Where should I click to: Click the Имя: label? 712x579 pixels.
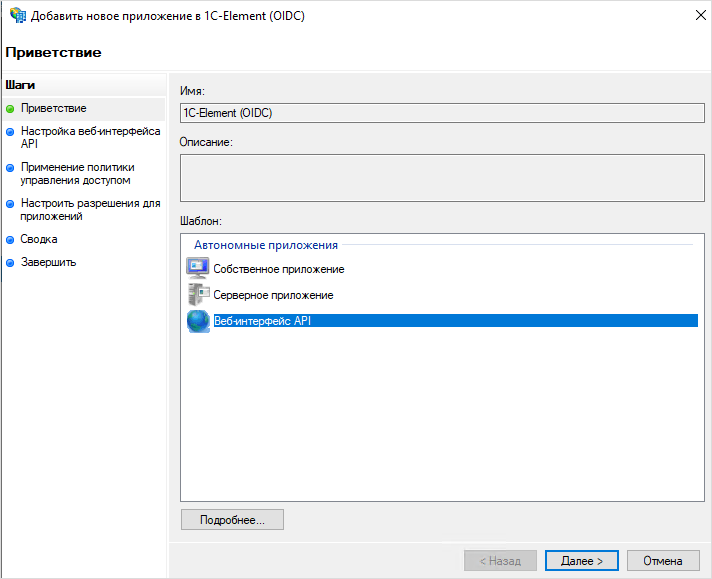(x=193, y=91)
